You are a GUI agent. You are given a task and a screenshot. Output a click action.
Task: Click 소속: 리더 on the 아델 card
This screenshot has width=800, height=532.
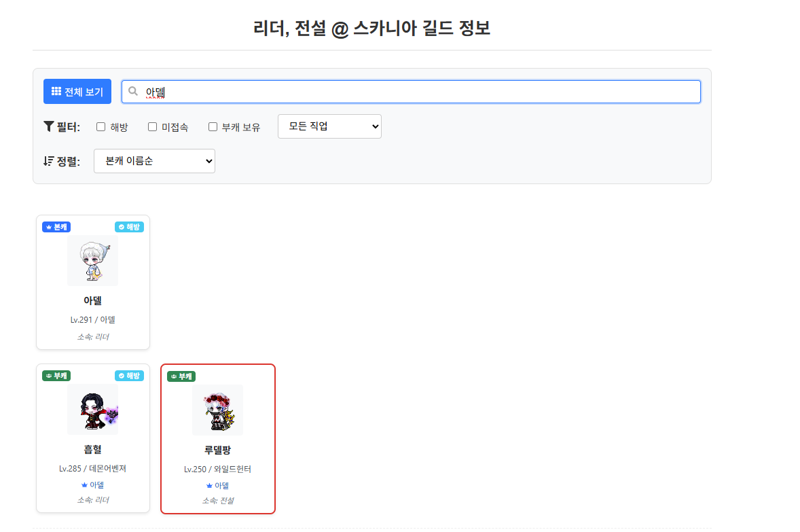tap(93, 337)
